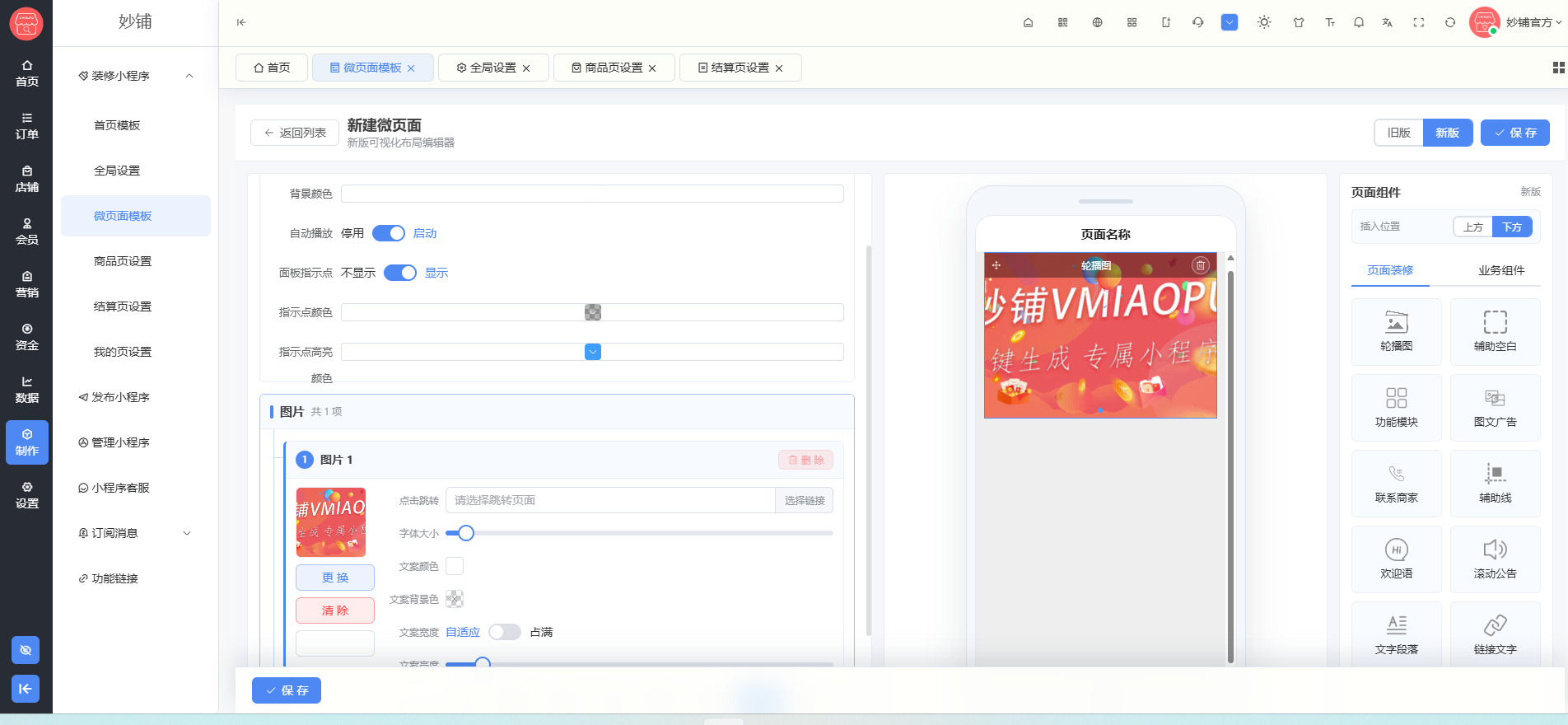This screenshot has width=1568, height=725.
Task: Click the 清除 clear image button
Action: [x=335, y=610]
